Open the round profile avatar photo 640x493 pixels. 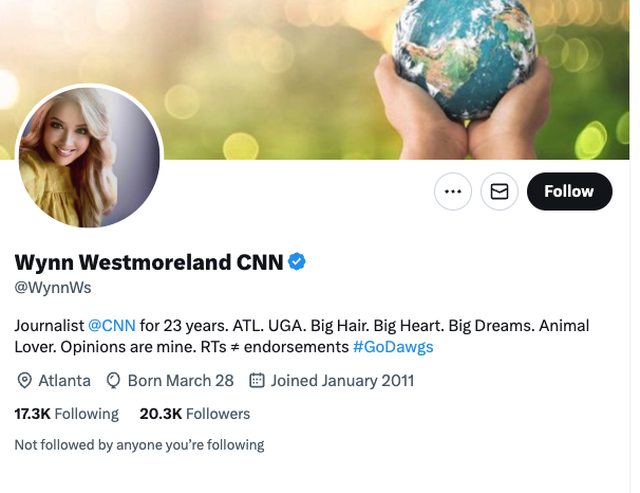tap(89, 157)
